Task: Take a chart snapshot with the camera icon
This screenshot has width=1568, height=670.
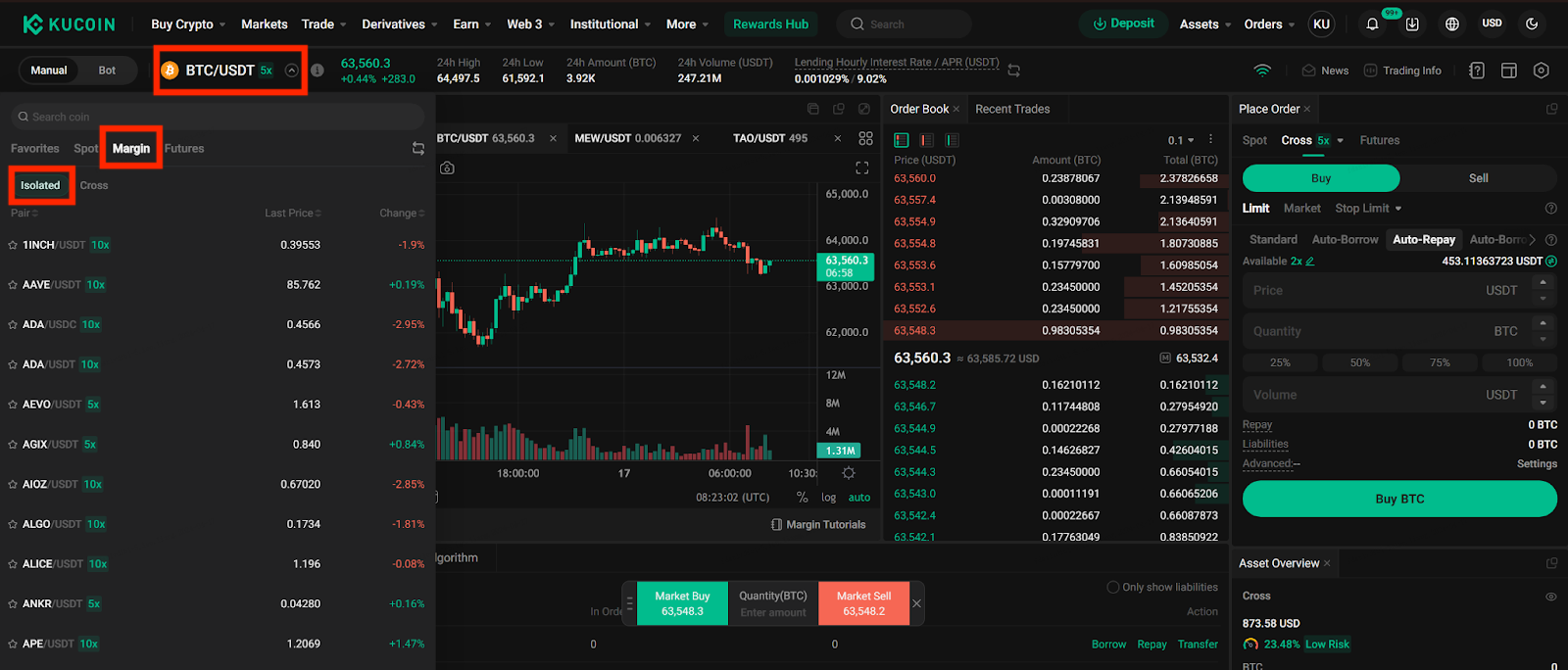Action: 447,168
